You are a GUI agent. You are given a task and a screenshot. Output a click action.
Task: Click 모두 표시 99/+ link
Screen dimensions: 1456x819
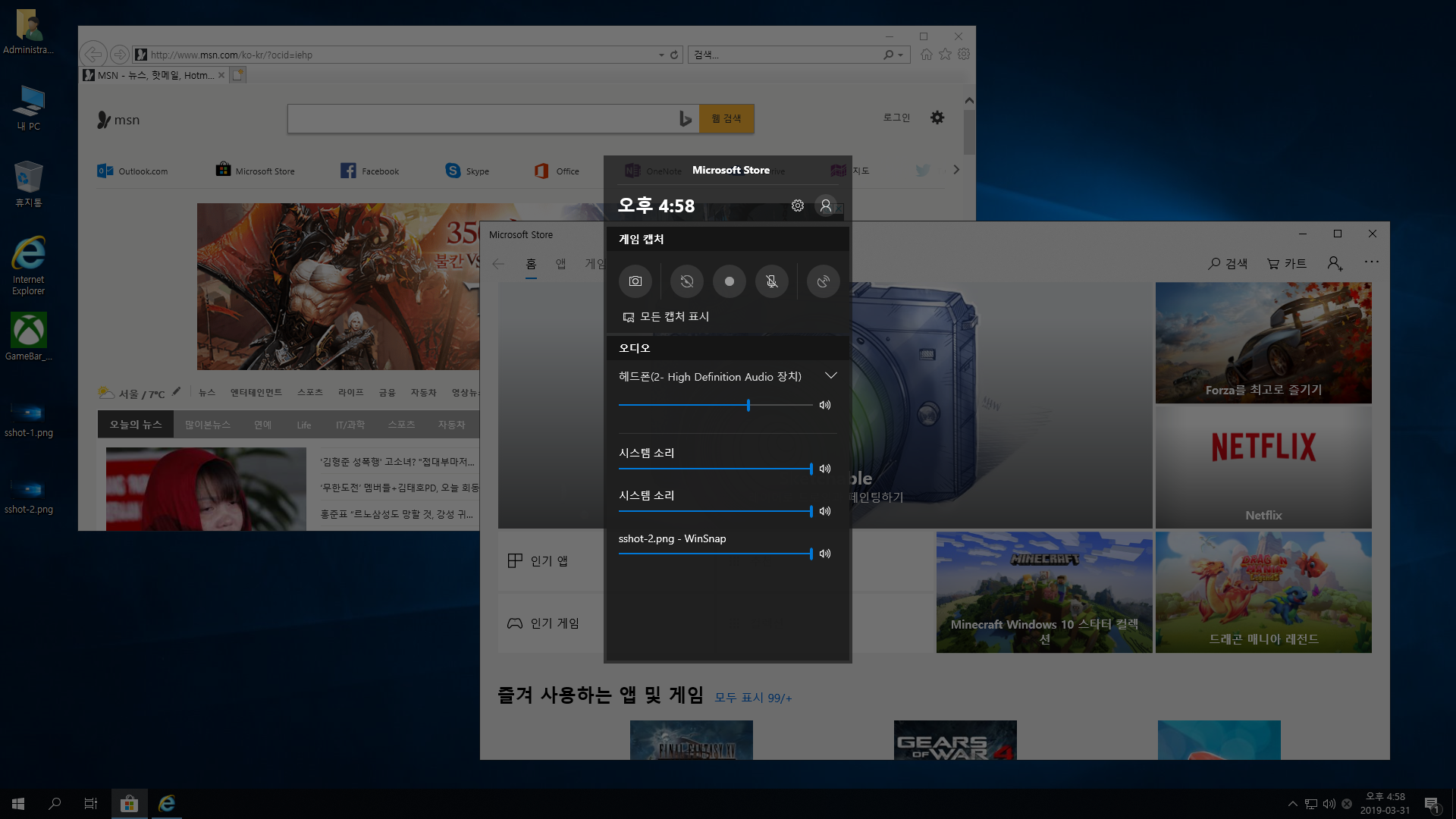pyautogui.click(x=753, y=698)
